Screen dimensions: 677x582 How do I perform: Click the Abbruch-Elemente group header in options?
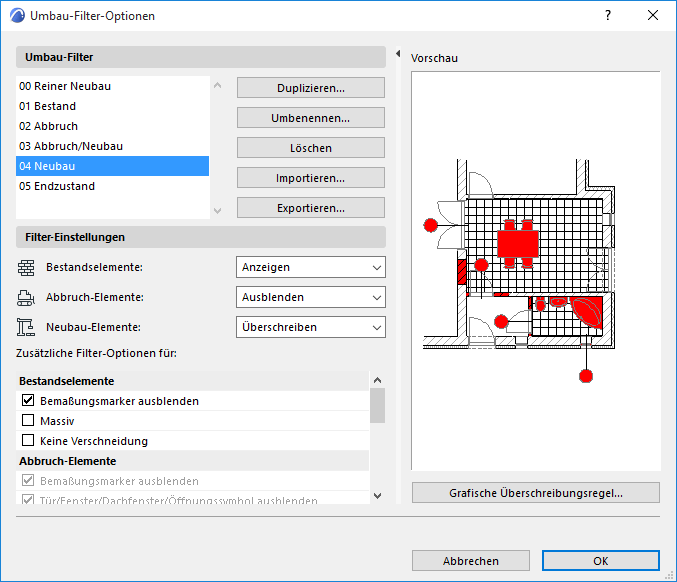(193, 461)
